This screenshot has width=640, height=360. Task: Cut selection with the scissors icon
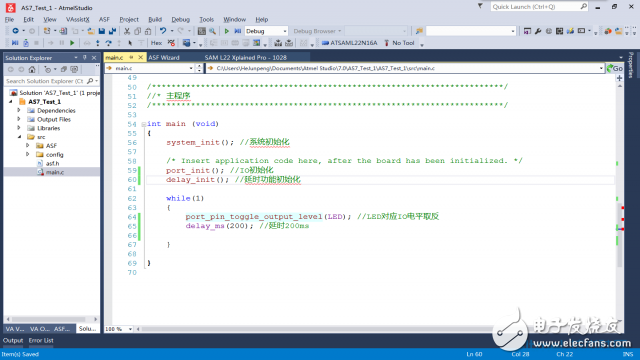[127, 31]
